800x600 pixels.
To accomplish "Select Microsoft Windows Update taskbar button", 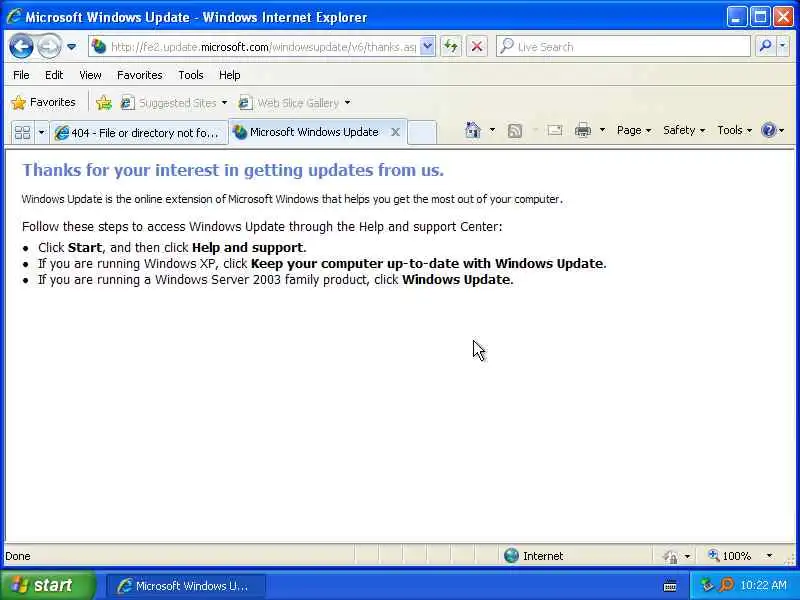I will [186, 586].
